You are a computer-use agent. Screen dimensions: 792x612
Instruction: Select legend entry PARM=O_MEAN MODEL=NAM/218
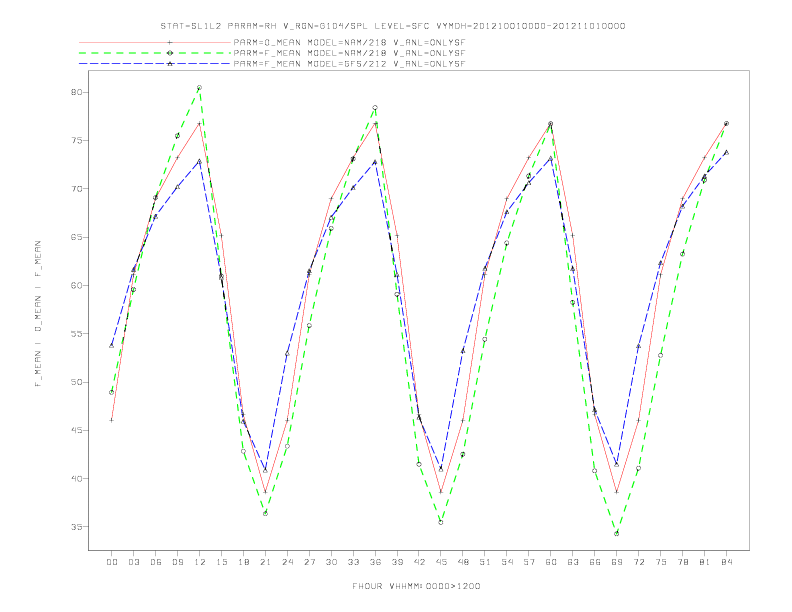[349, 42]
